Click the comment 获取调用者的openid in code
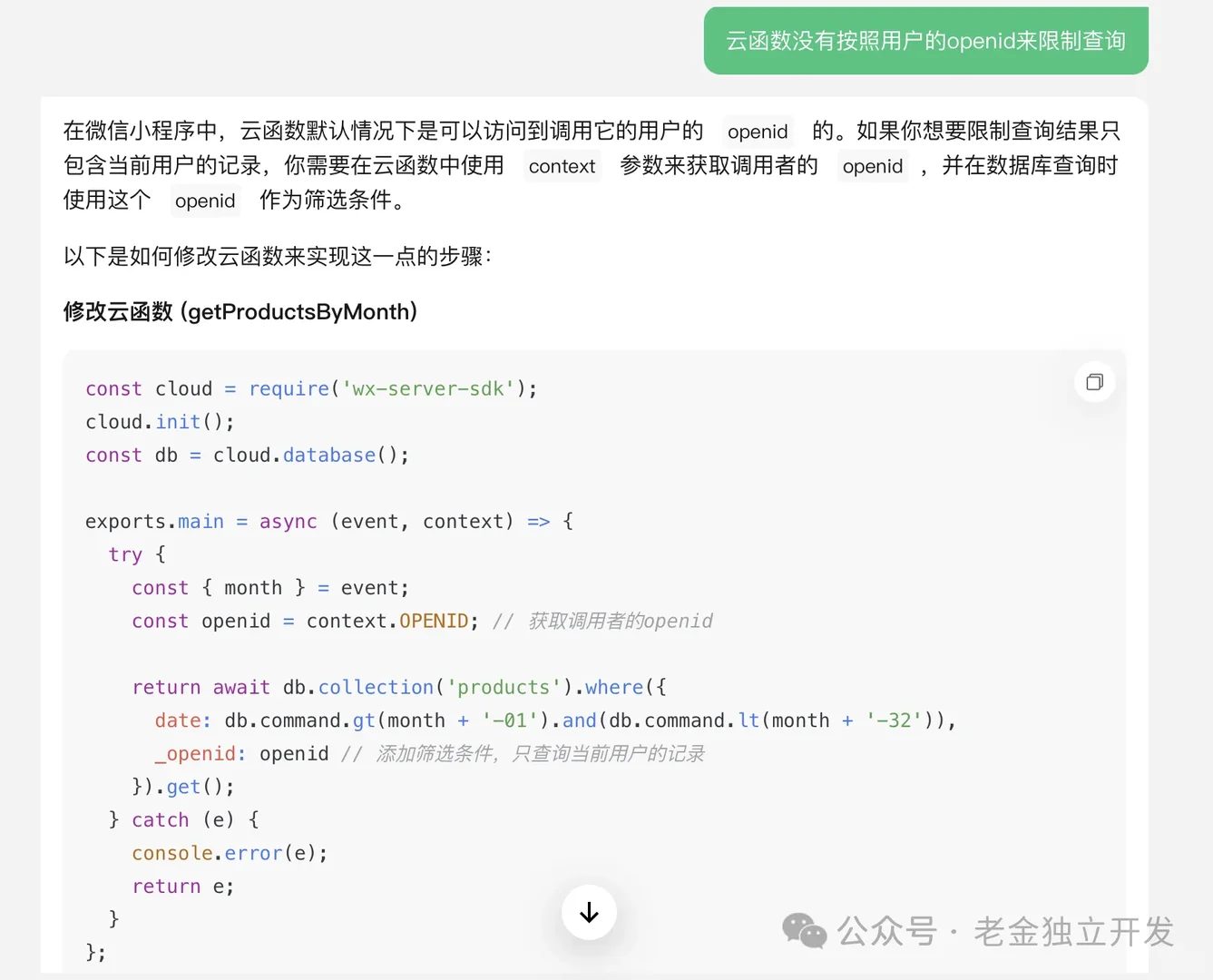The width and height of the screenshot is (1213, 980). 620,621
